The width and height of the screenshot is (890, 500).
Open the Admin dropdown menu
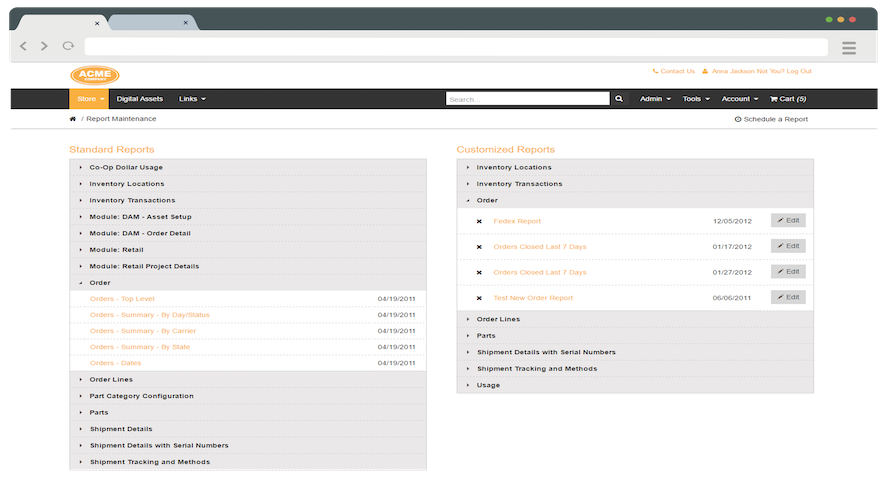[656, 99]
